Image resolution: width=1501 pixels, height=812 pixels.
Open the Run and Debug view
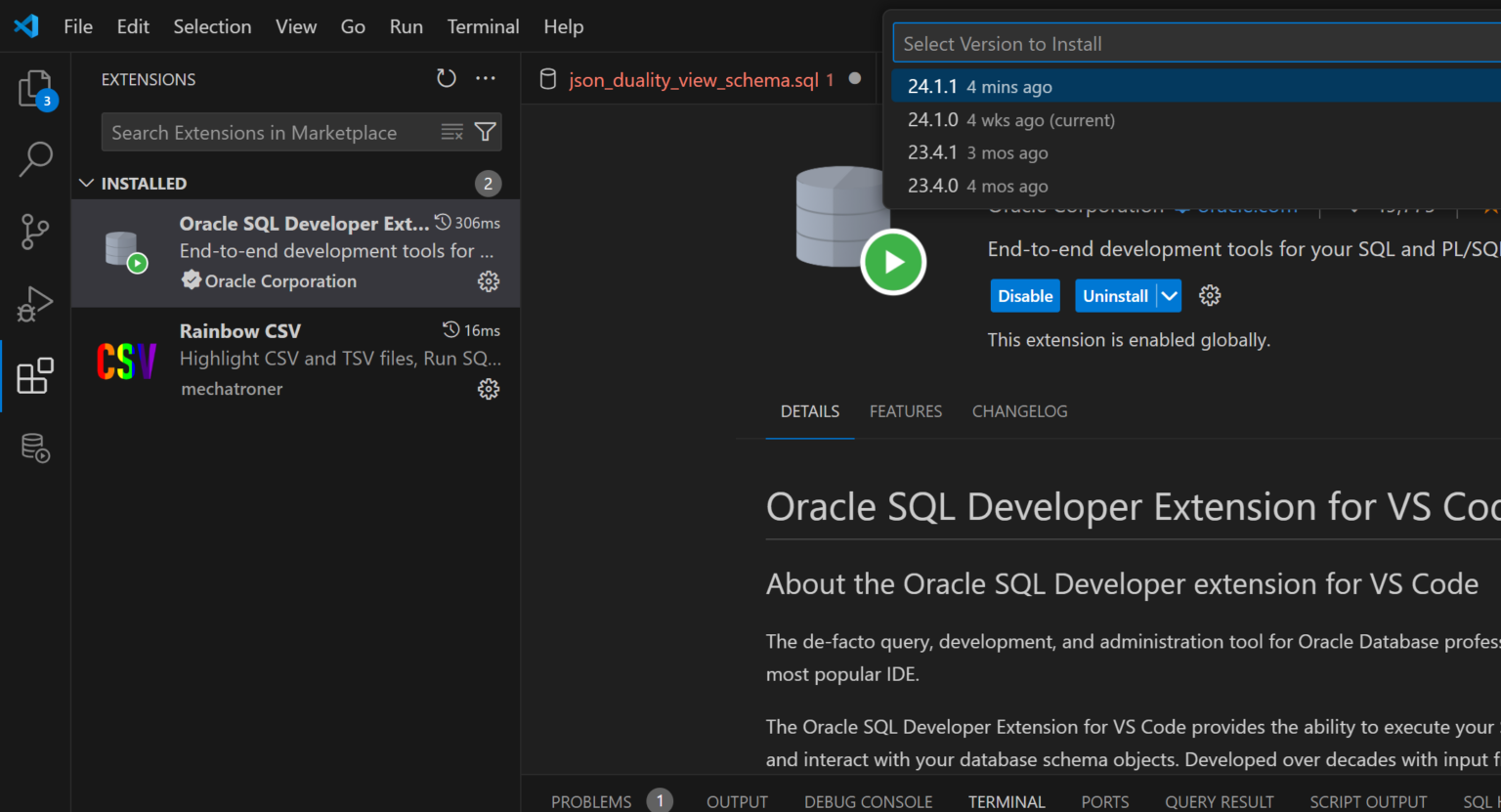pos(34,303)
